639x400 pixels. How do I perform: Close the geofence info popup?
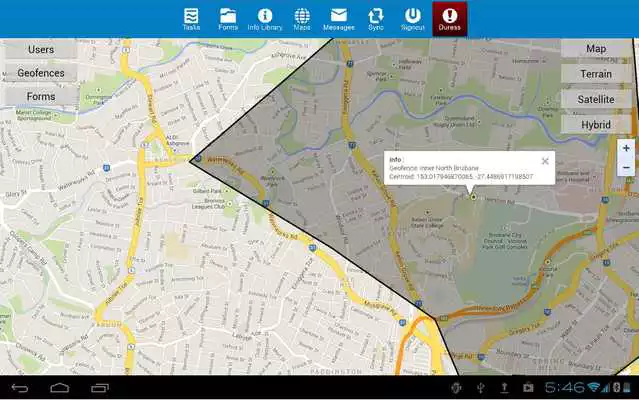pyautogui.click(x=545, y=160)
